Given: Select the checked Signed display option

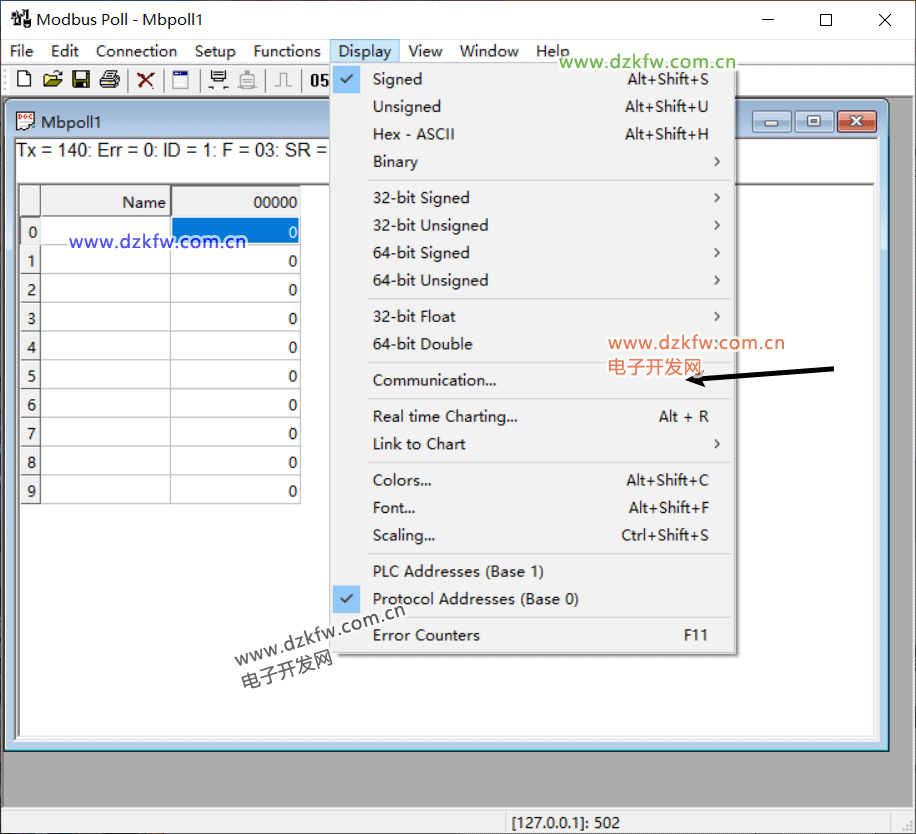Looking at the screenshot, I should [x=397, y=79].
